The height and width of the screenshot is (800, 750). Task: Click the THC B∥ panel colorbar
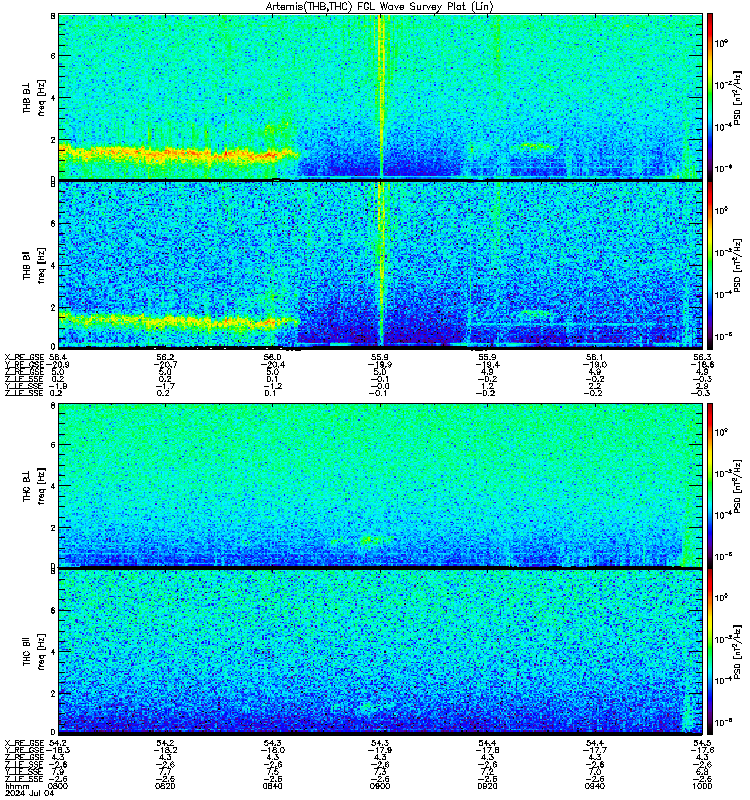tap(710, 652)
